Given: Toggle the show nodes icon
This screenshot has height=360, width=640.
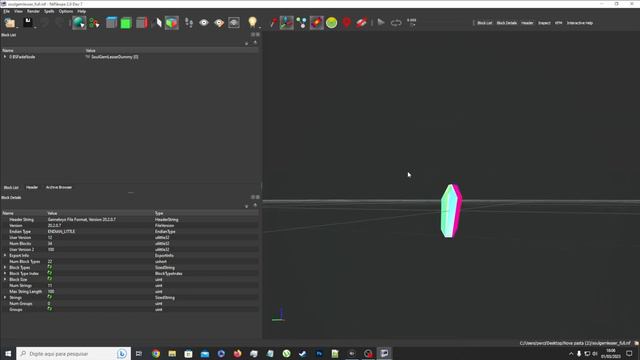Looking at the screenshot, I should [x=301, y=23].
